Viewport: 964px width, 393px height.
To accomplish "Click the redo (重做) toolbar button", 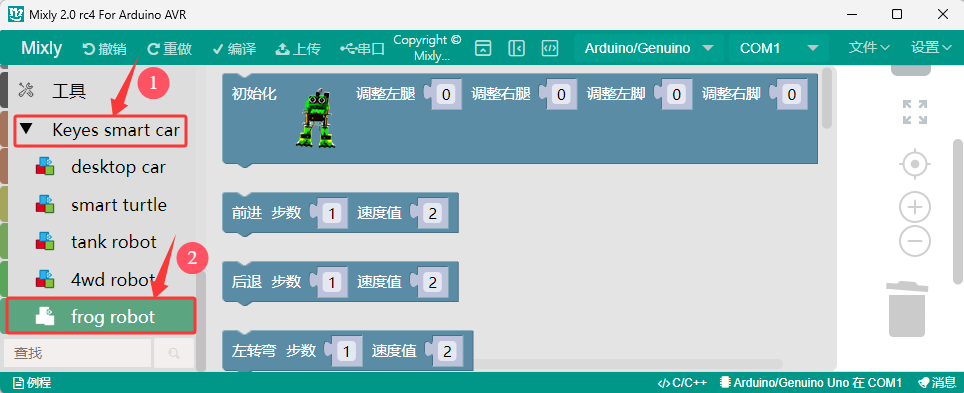I will click(170, 49).
